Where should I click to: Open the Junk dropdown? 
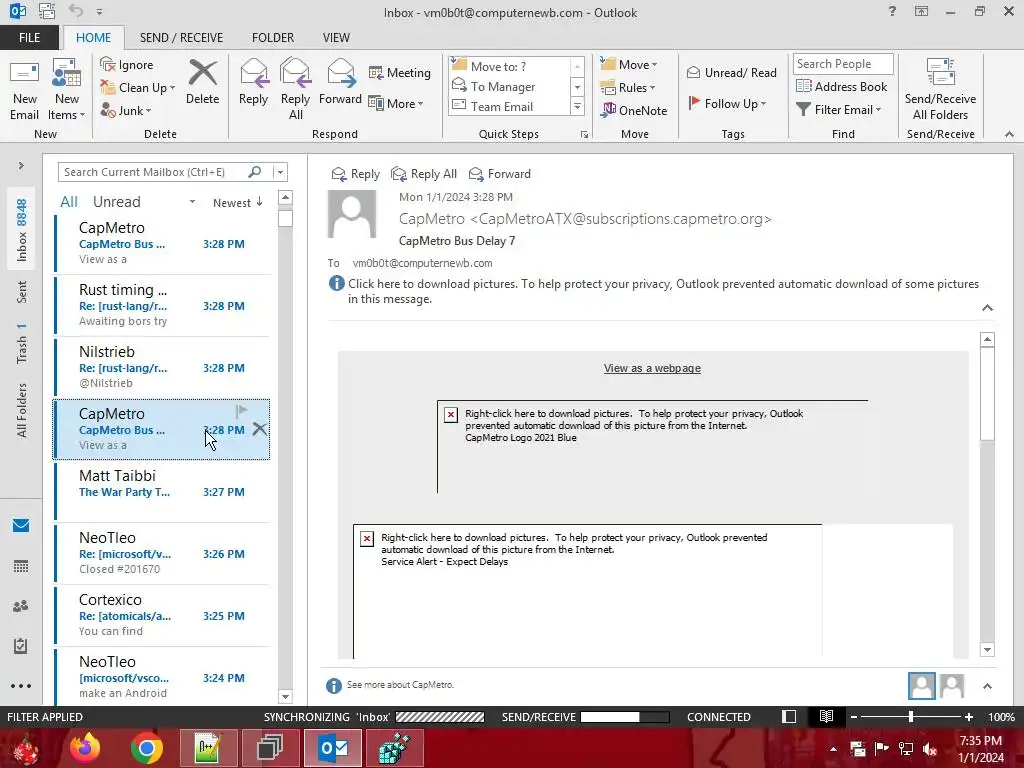(126, 110)
